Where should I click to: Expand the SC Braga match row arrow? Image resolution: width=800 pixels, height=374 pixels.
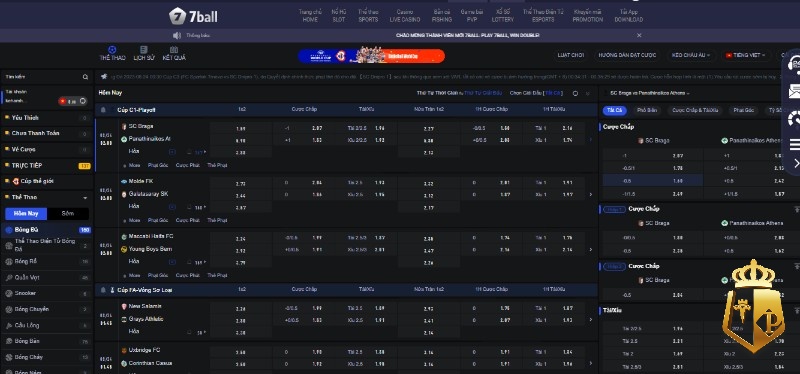click(x=591, y=139)
